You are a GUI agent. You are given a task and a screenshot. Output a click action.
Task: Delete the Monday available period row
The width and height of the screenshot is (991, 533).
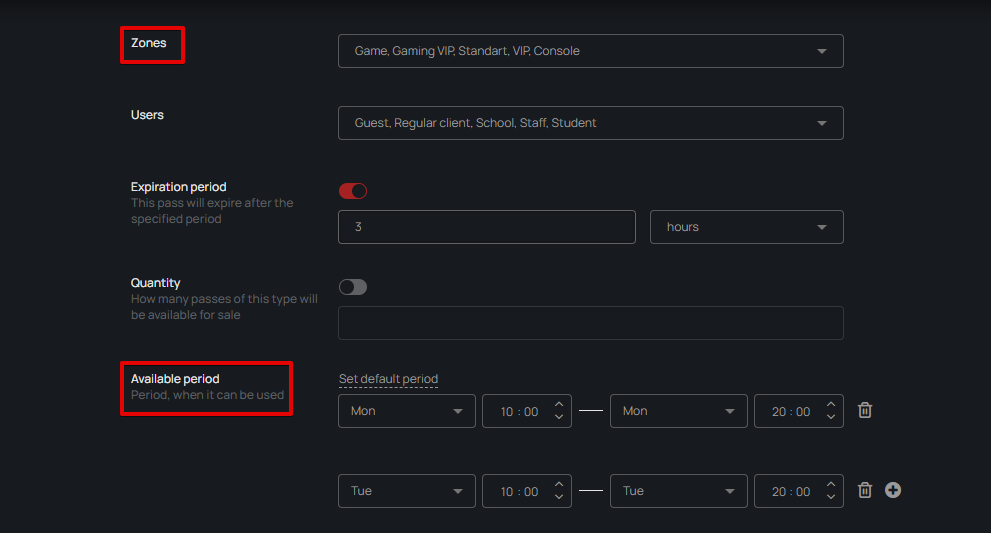[x=865, y=411]
